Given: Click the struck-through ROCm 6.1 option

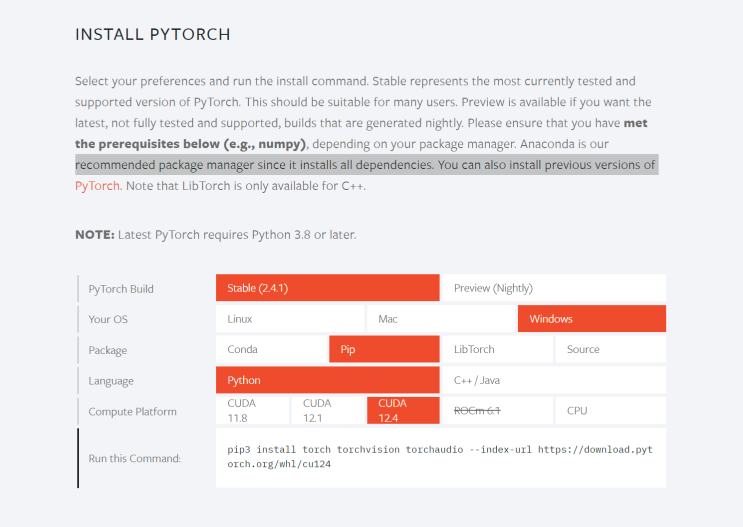Looking at the screenshot, I should (x=497, y=411).
